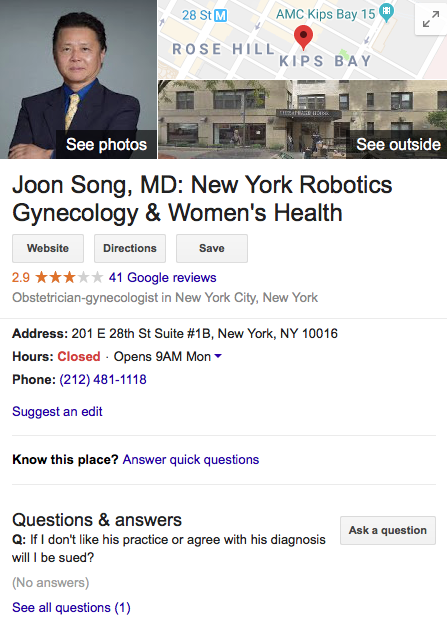Click the 2.9 rating number
This screenshot has height=620, width=447.
coord(21,277)
